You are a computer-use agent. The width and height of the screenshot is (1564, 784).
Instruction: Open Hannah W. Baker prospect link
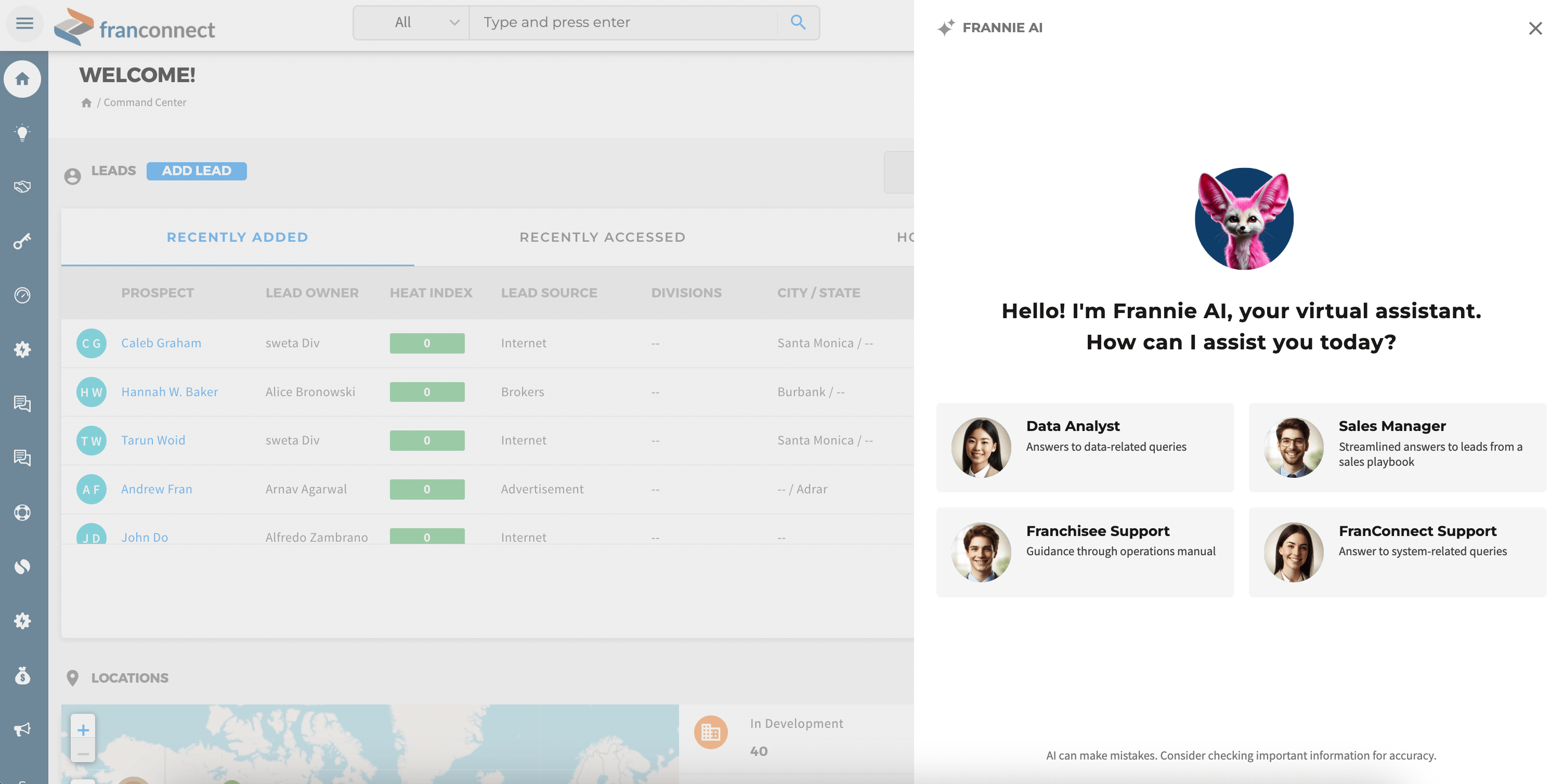tap(170, 393)
